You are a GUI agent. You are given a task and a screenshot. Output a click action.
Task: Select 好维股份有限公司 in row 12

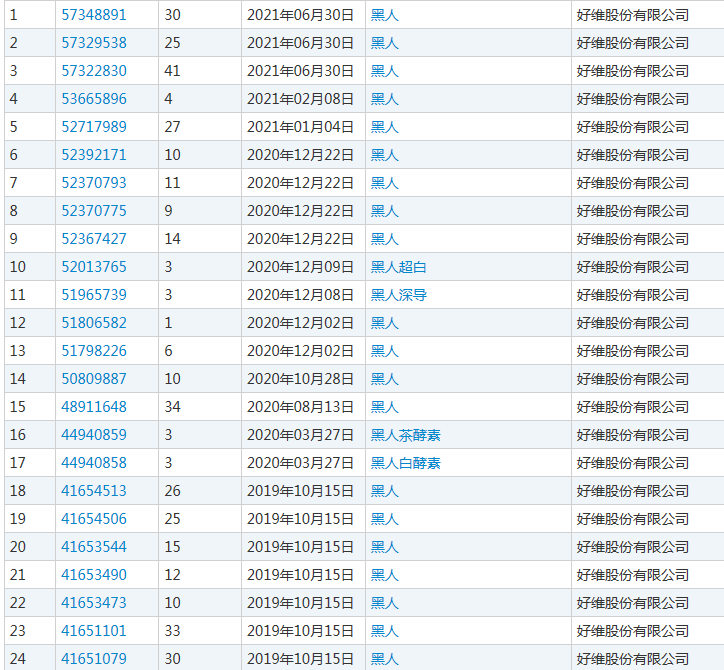click(x=633, y=323)
